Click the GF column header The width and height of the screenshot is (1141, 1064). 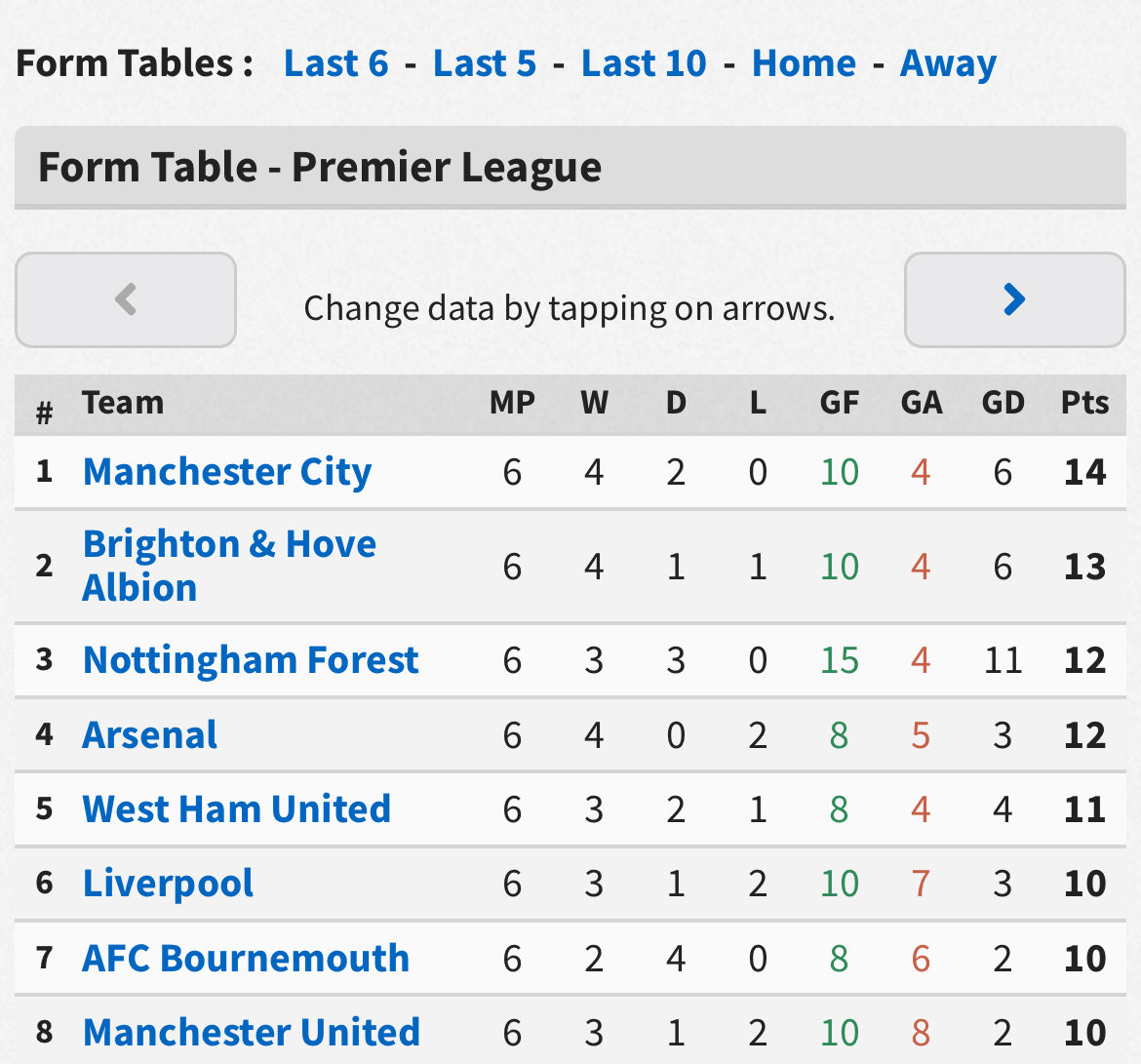click(839, 403)
